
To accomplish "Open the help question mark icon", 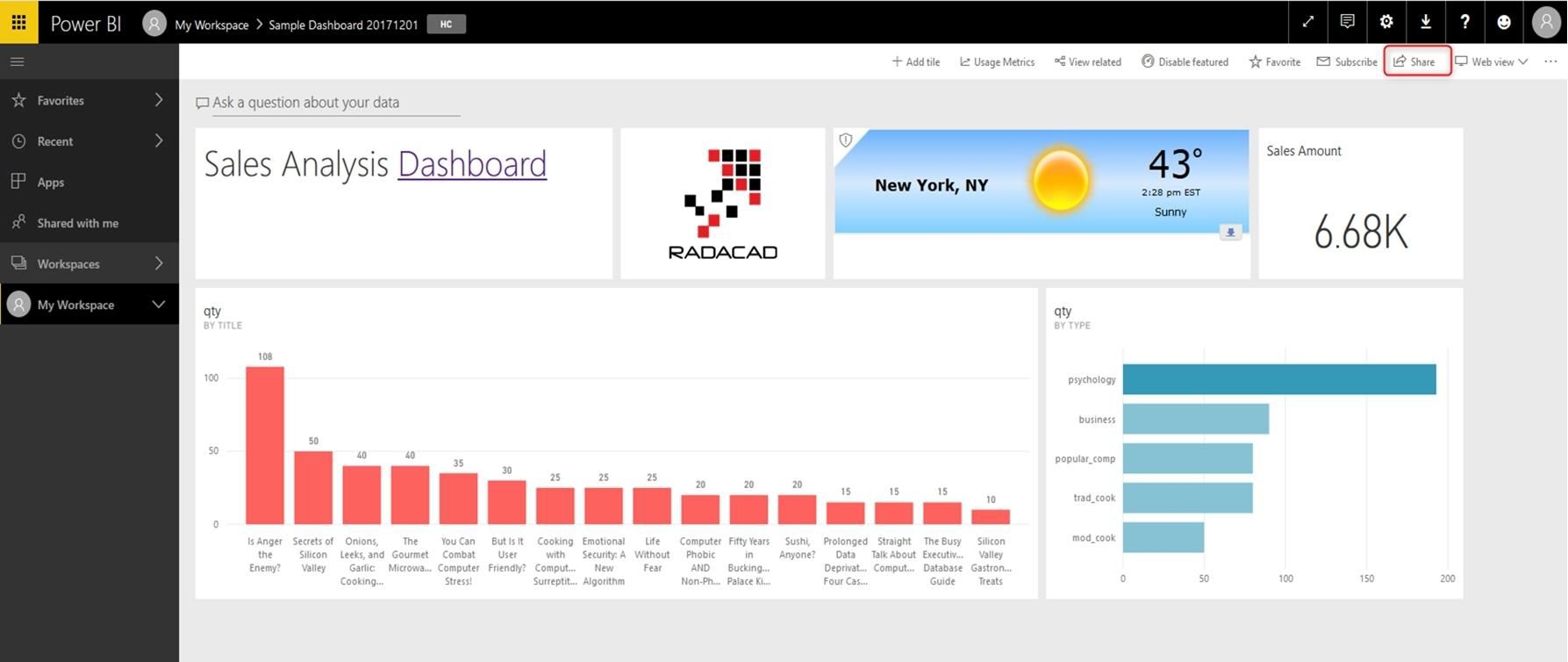I will point(1464,22).
